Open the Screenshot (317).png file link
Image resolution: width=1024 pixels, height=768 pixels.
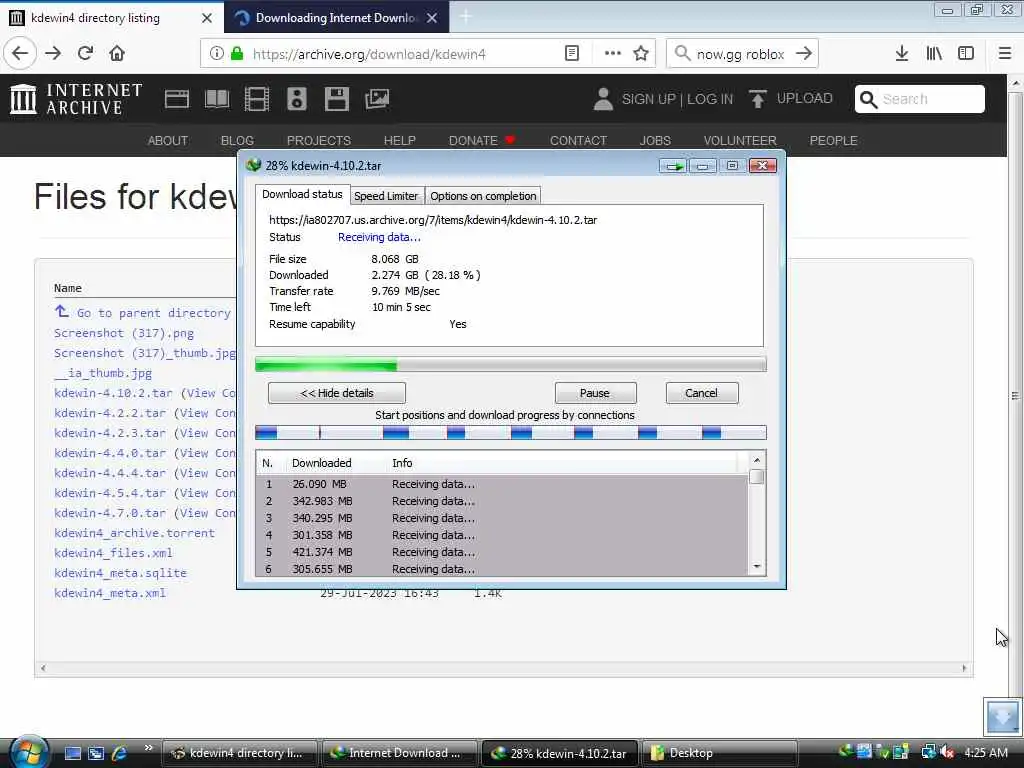(123, 333)
